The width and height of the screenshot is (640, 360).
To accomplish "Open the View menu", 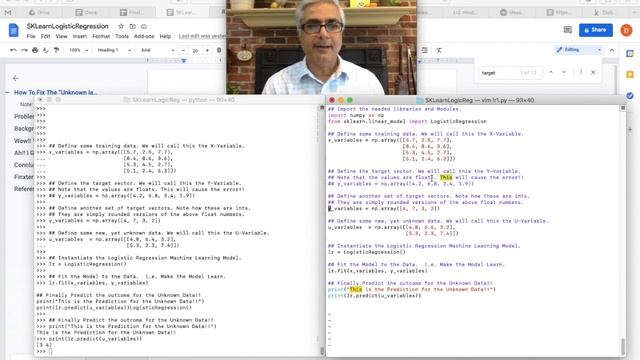I will point(61,36).
